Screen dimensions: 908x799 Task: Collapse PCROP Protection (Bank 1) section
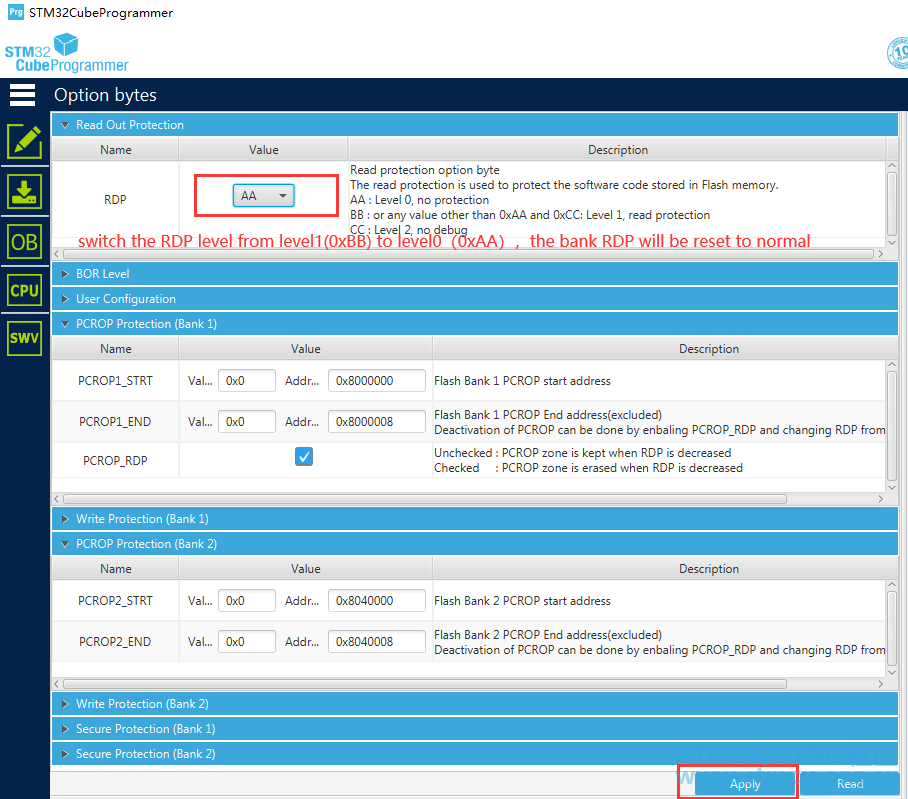tap(475, 324)
